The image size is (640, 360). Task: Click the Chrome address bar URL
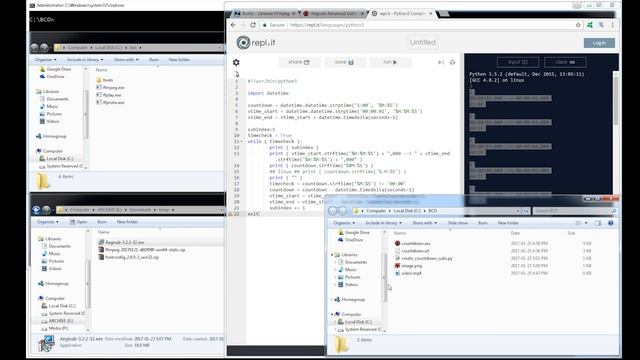327,25
